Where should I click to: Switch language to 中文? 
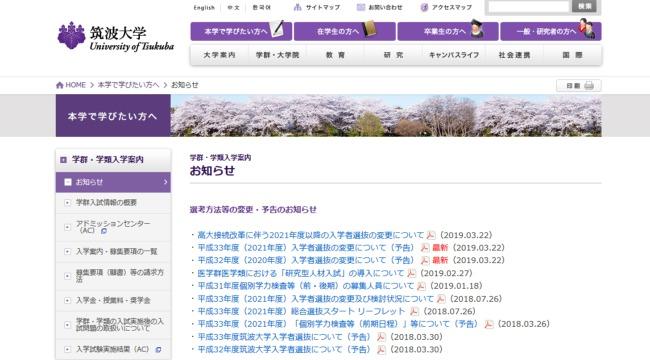pyautogui.click(x=234, y=7)
